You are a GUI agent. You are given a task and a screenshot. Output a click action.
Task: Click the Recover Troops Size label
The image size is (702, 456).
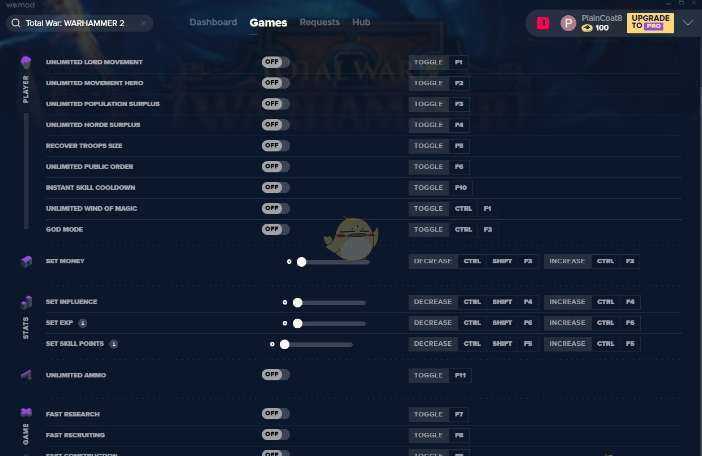pyautogui.click(x=84, y=146)
